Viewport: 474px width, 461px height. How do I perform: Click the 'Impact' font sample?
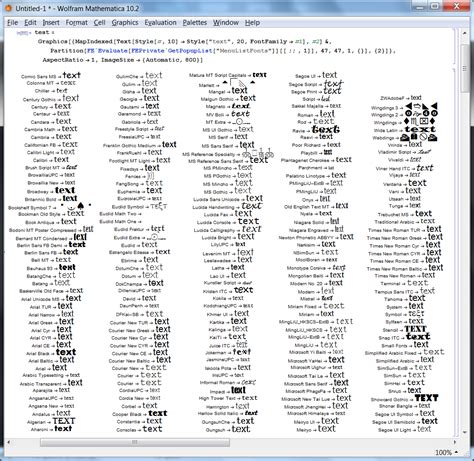point(228,390)
